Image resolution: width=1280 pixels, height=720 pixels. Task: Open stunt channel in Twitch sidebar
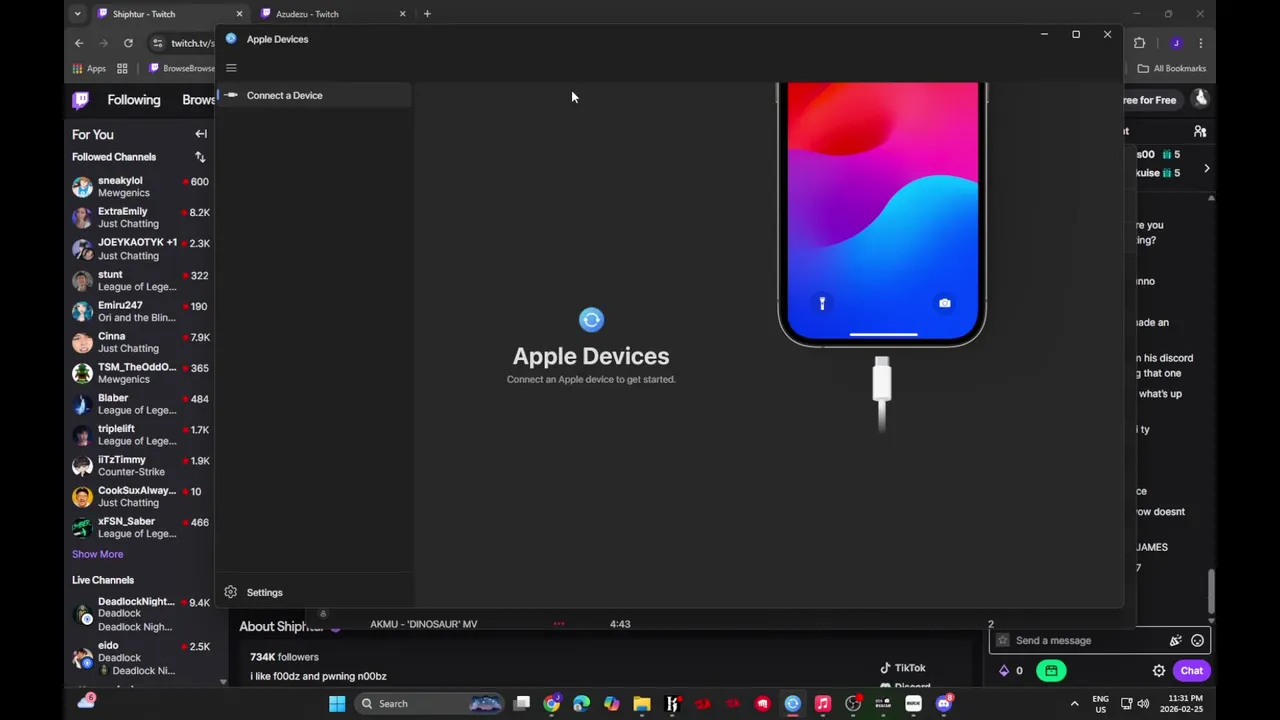point(140,280)
